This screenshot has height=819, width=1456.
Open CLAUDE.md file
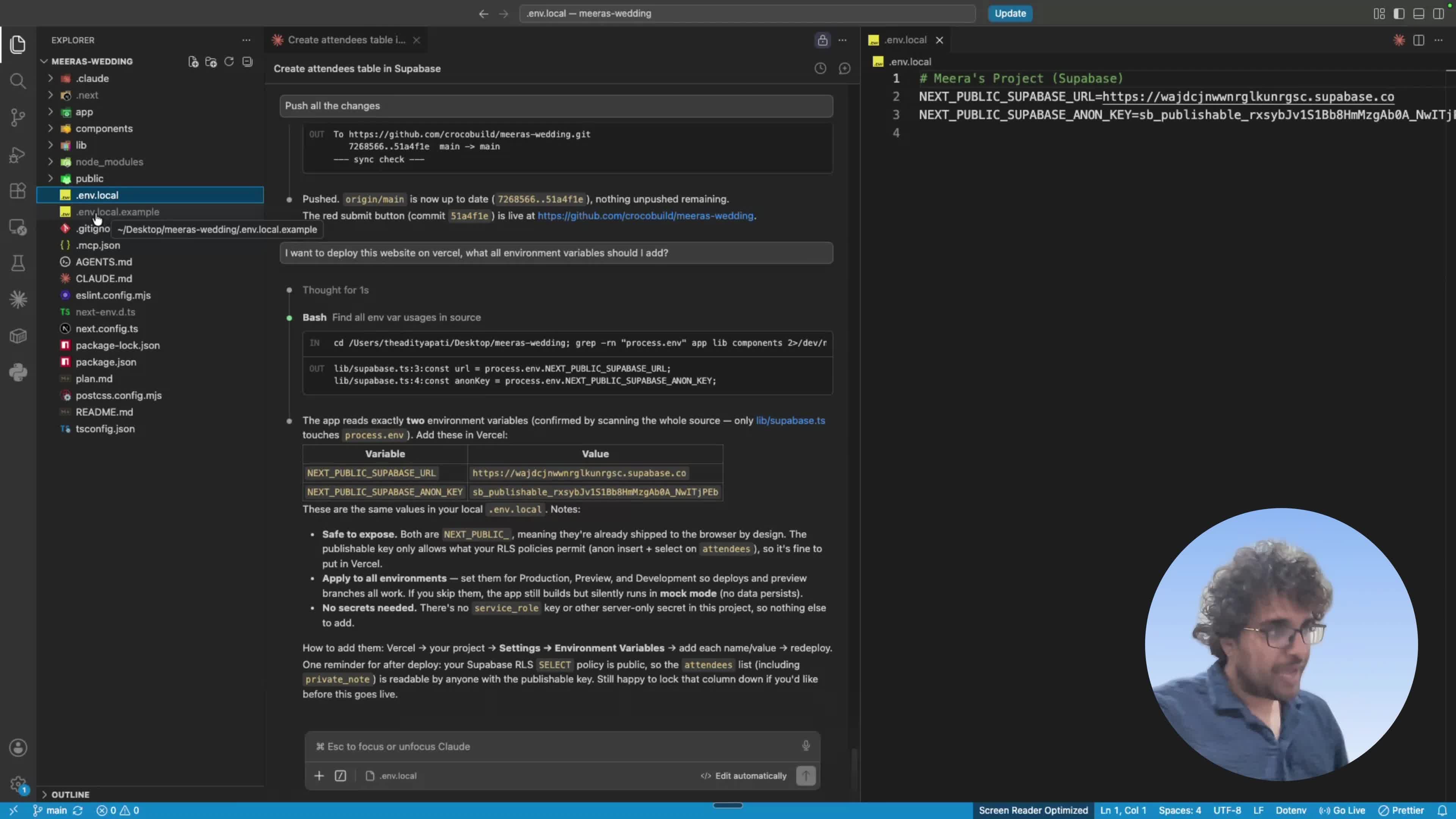click(150, 279)
